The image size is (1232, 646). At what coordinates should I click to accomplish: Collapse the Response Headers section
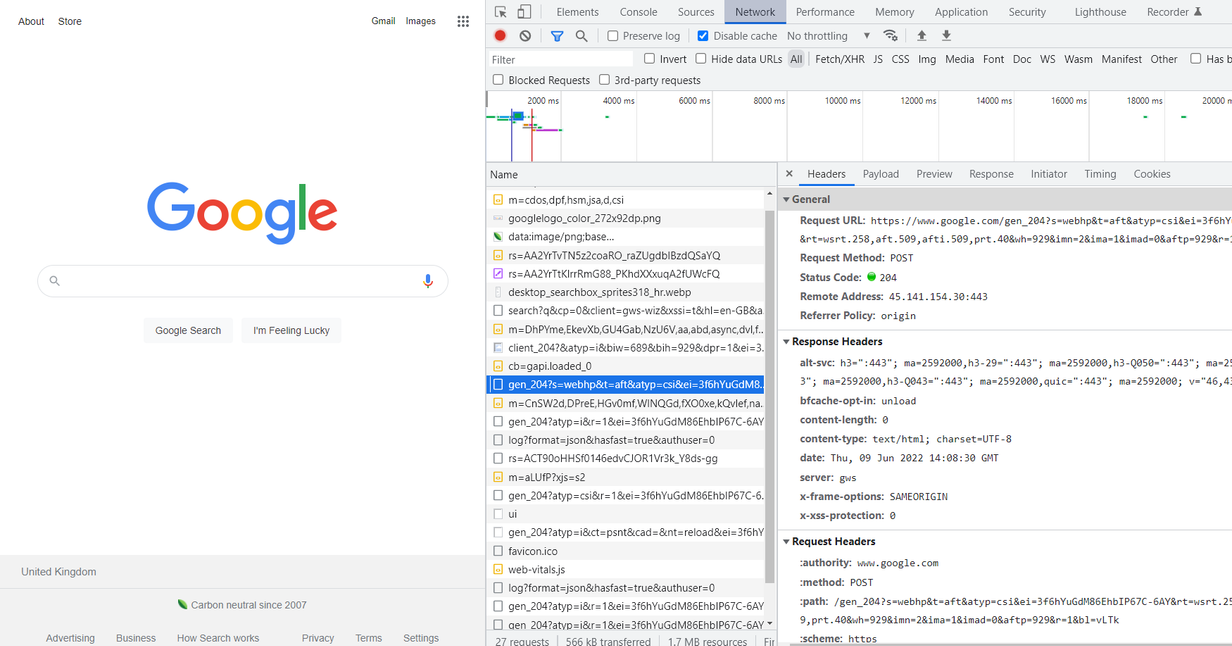pos(787,342)
